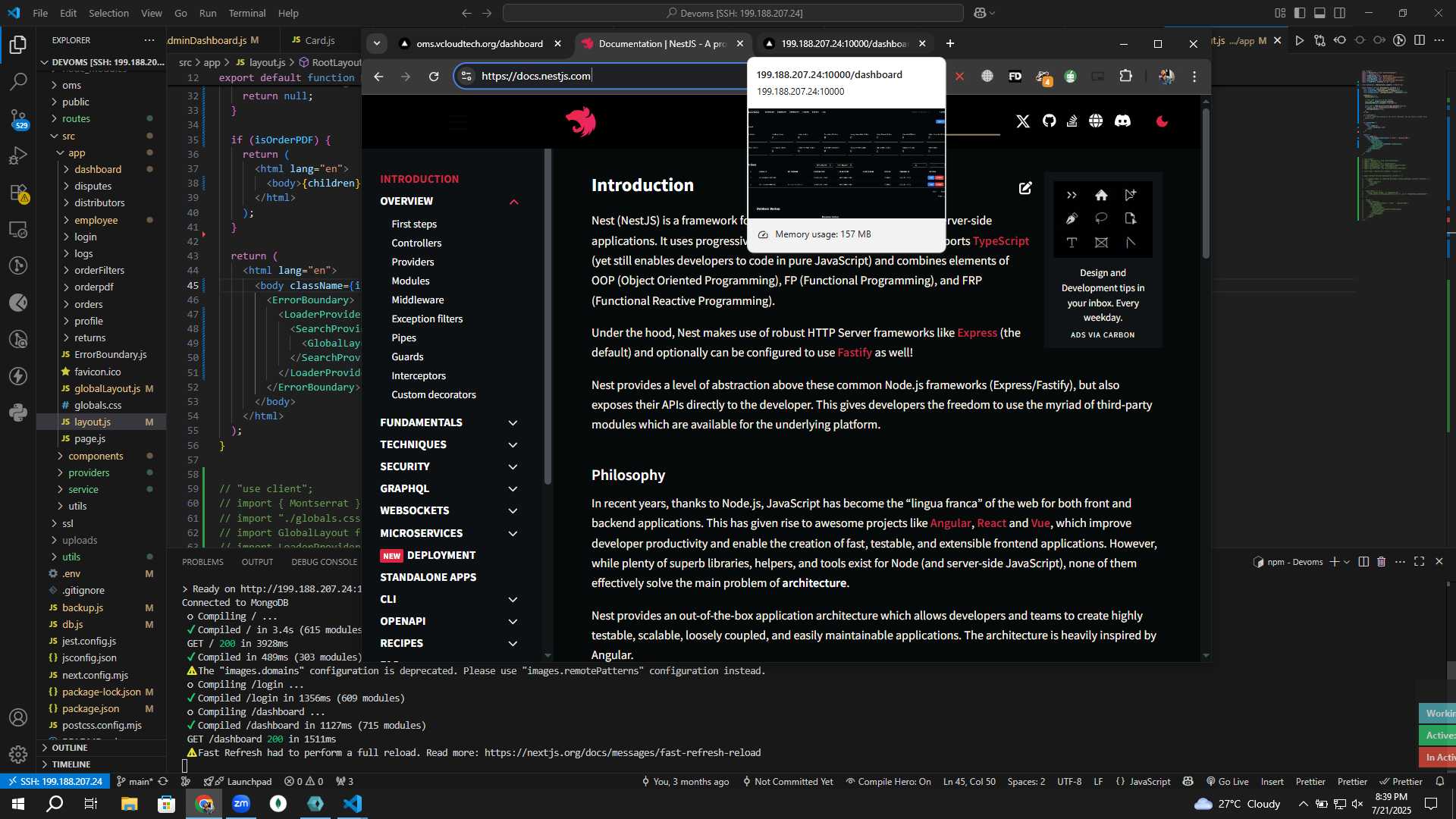Image resolution: width=1456 pixels, height=819 pixels.
Task: Follow the TypeScript link in Introduction
Action: (x=1000, y=240)
